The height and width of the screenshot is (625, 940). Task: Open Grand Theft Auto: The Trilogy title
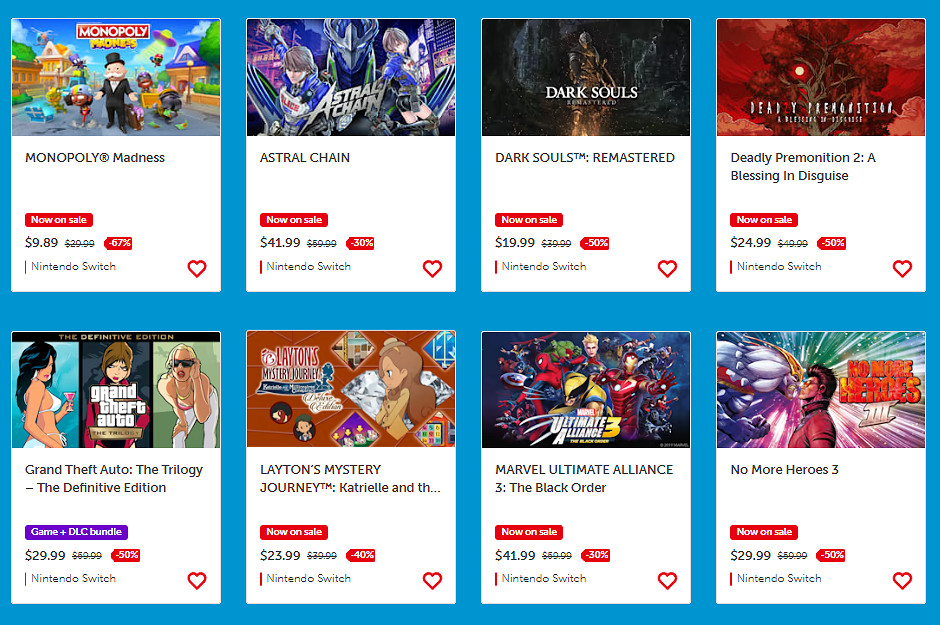coord(114,478)
